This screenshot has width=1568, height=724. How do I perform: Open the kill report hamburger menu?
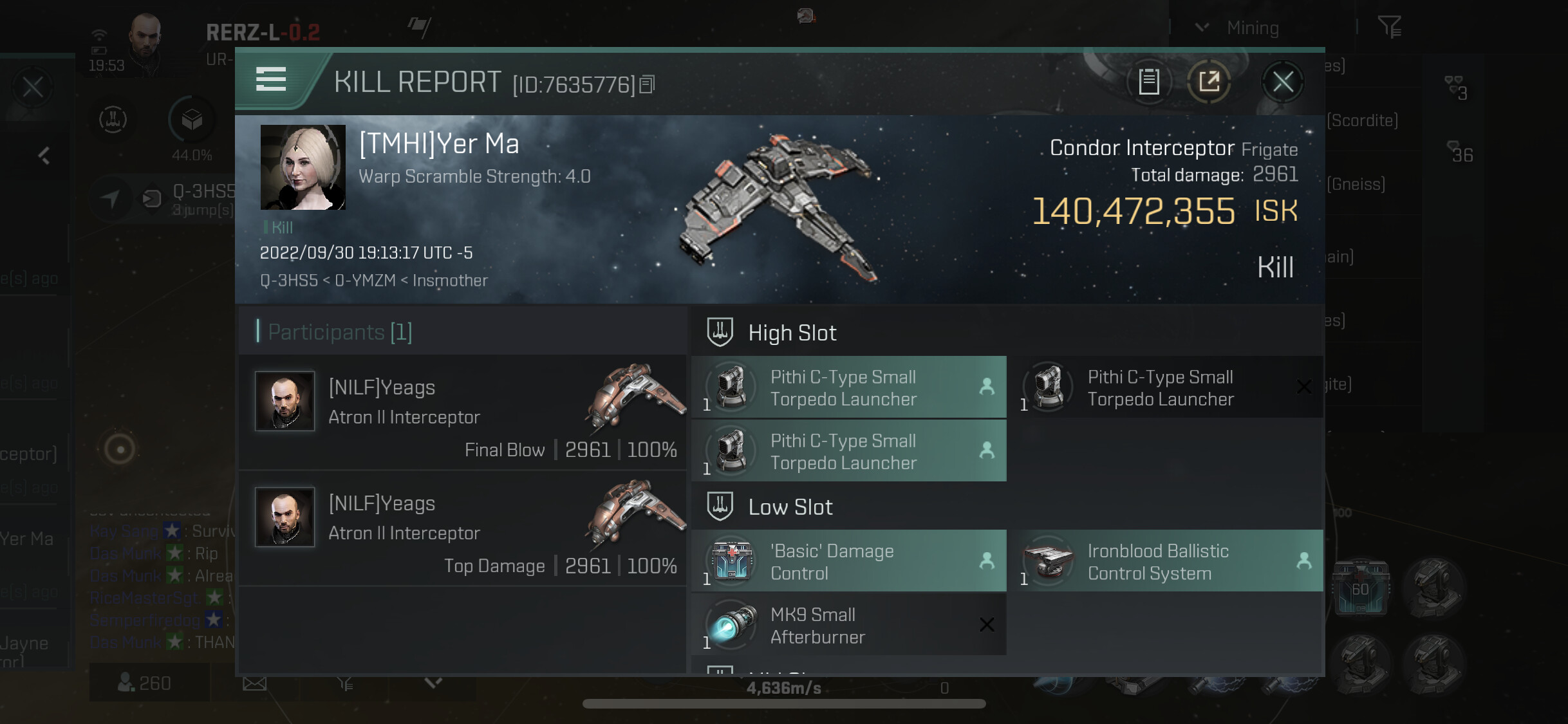[271, 80]
